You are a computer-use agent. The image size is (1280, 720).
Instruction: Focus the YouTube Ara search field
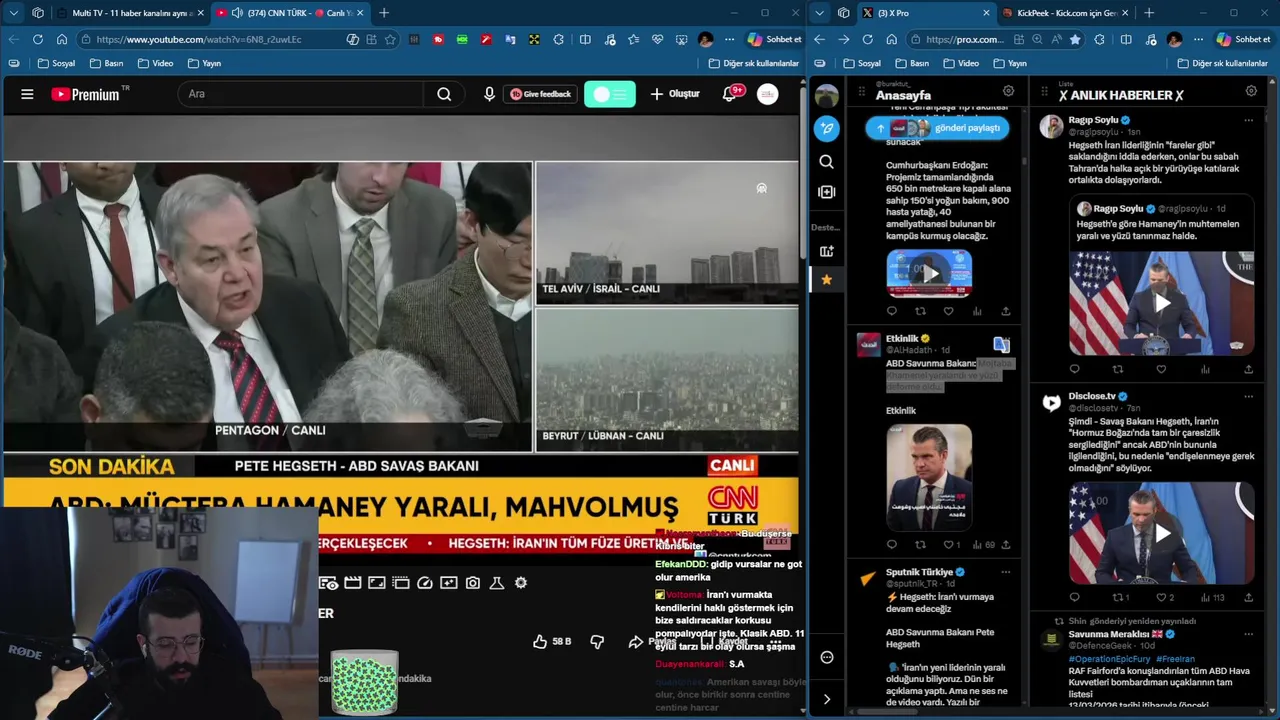300,94
